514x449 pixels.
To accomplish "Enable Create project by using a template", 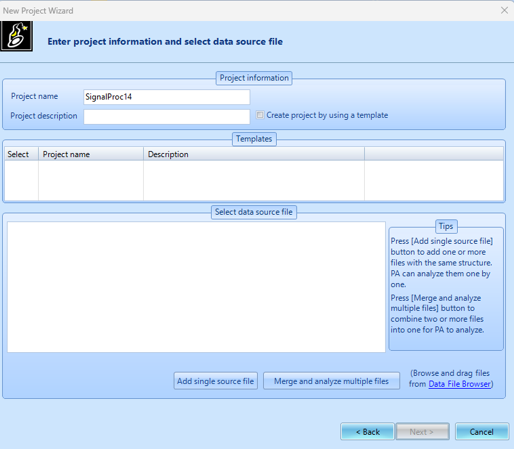I will pos(260,115).
